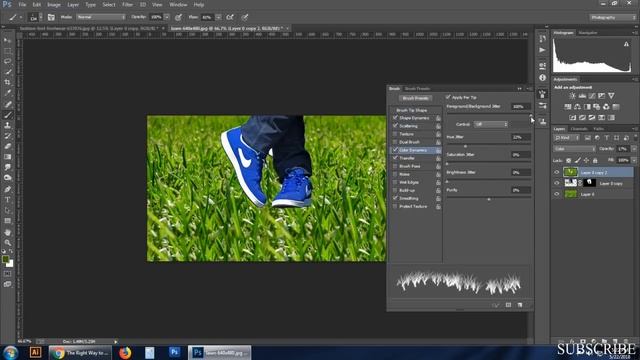The image size is (640, 360).
Task: Open the Control dropdown in Brush panel
Action: [491, 124]
